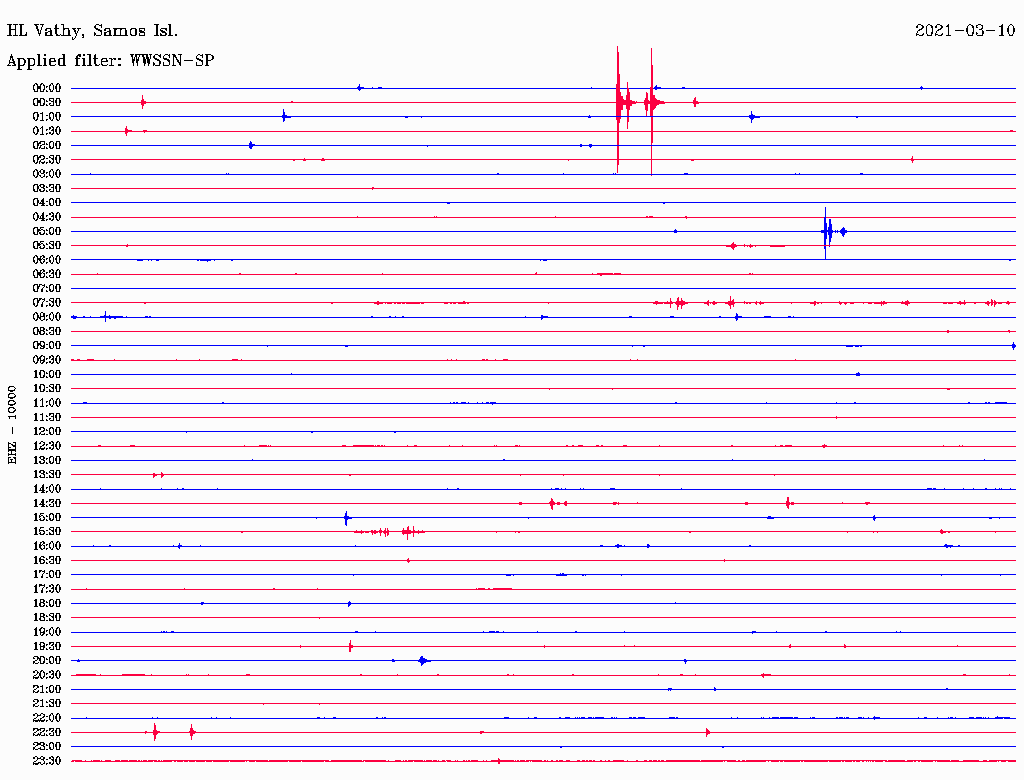
Task: Select the 10:00 time label
Action: (47, 374)
